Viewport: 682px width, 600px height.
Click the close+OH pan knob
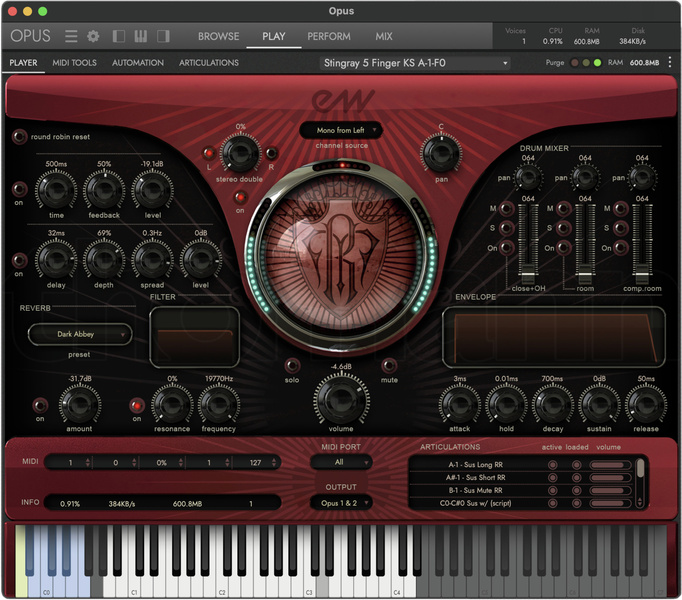coord(528,177)
